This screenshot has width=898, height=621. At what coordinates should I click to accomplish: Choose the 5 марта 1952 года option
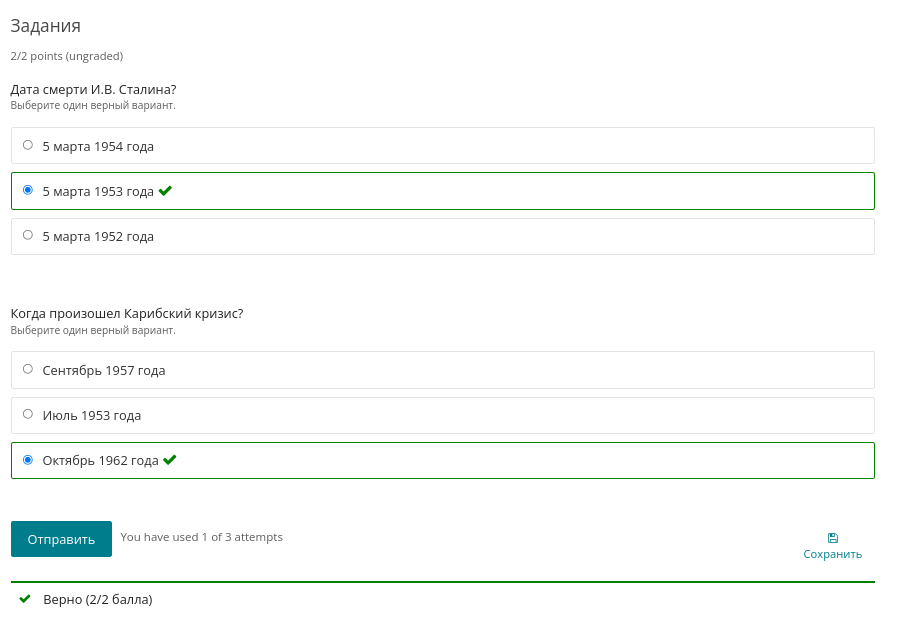[x=28, y=236]
